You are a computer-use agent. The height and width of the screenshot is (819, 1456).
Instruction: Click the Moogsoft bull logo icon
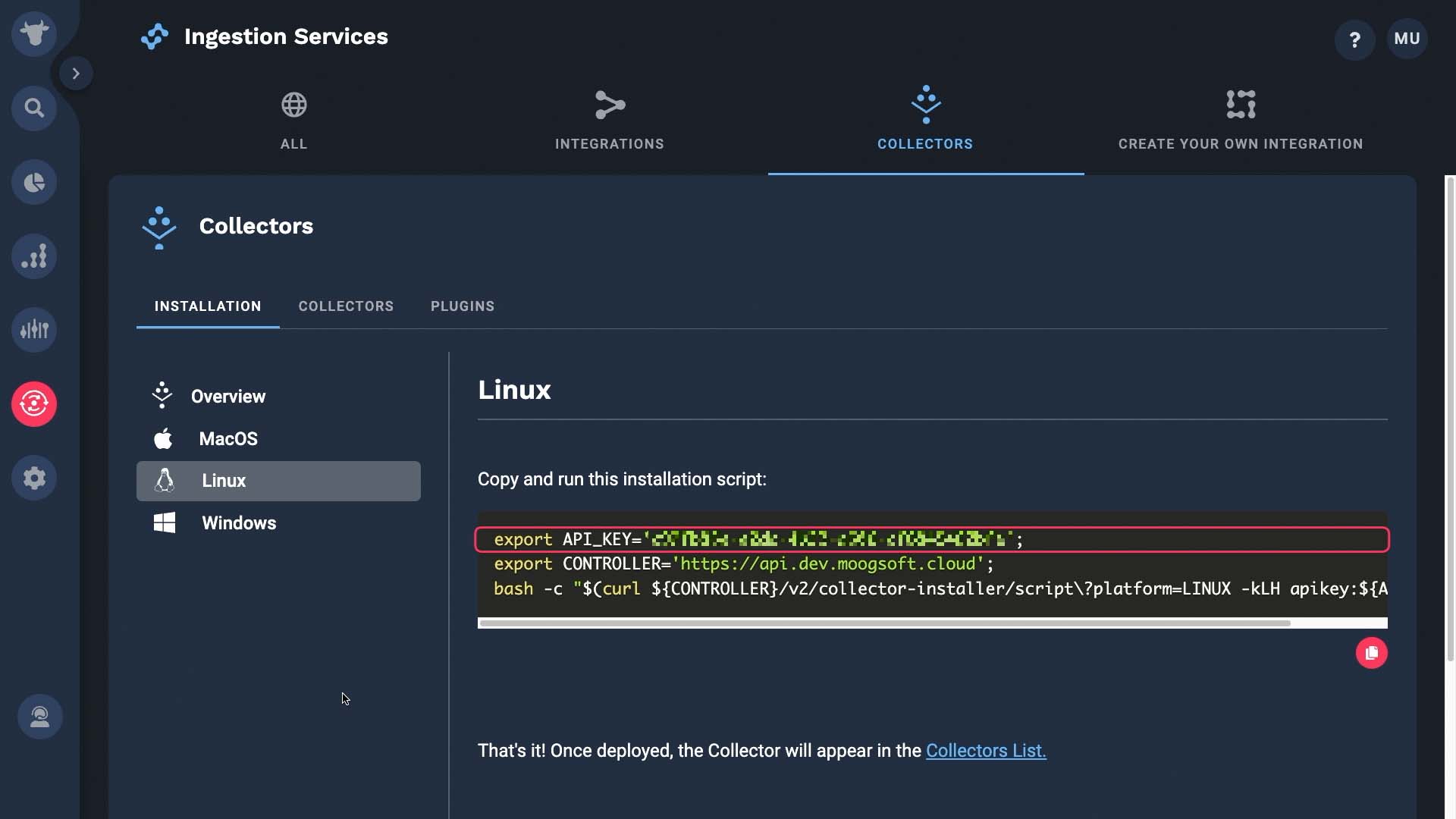[x=34, y=33]
